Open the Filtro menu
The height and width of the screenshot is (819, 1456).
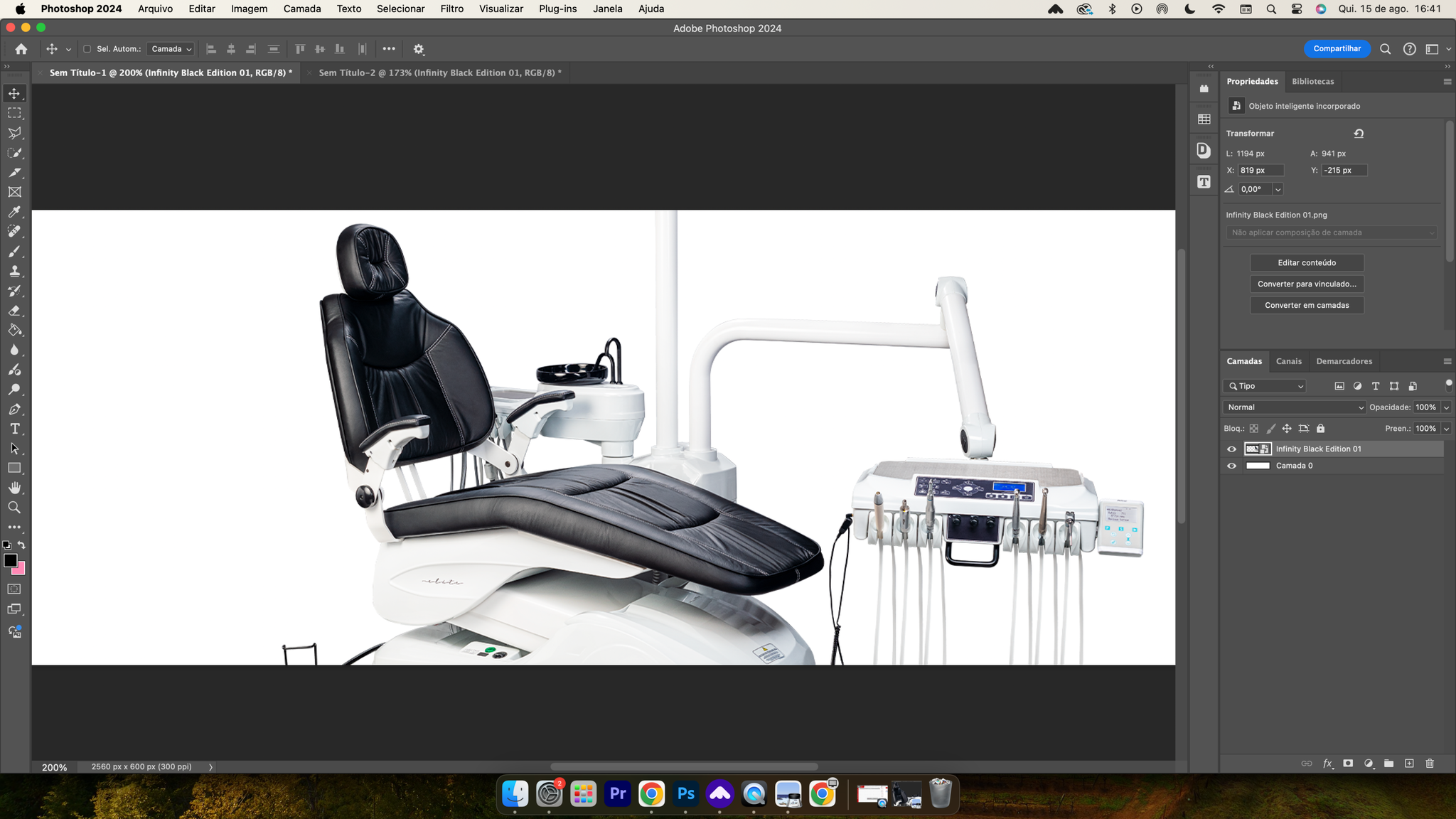click(x=451, y=9)
